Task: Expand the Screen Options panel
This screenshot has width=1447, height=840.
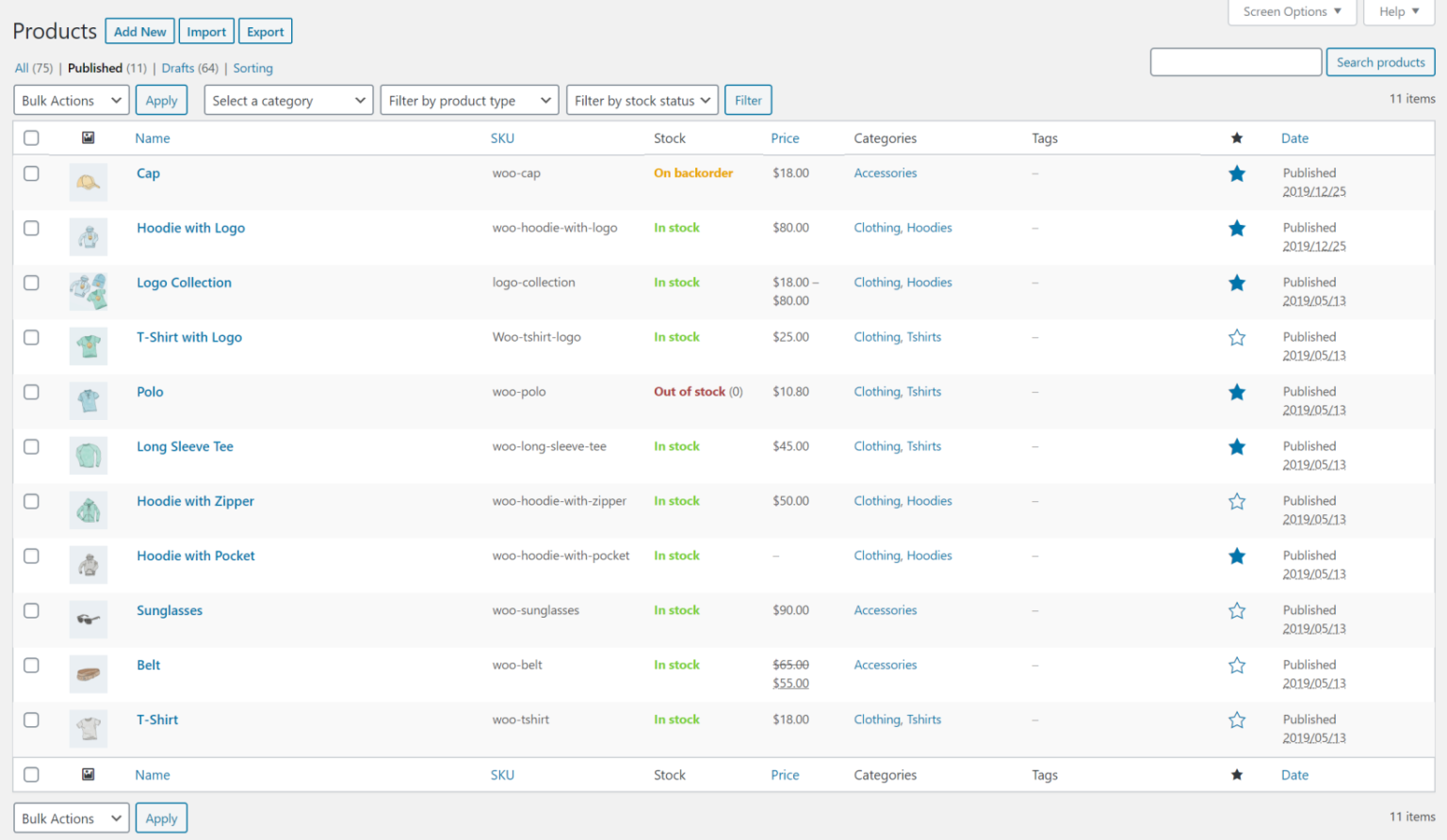Action: [x=1292, y=11]
